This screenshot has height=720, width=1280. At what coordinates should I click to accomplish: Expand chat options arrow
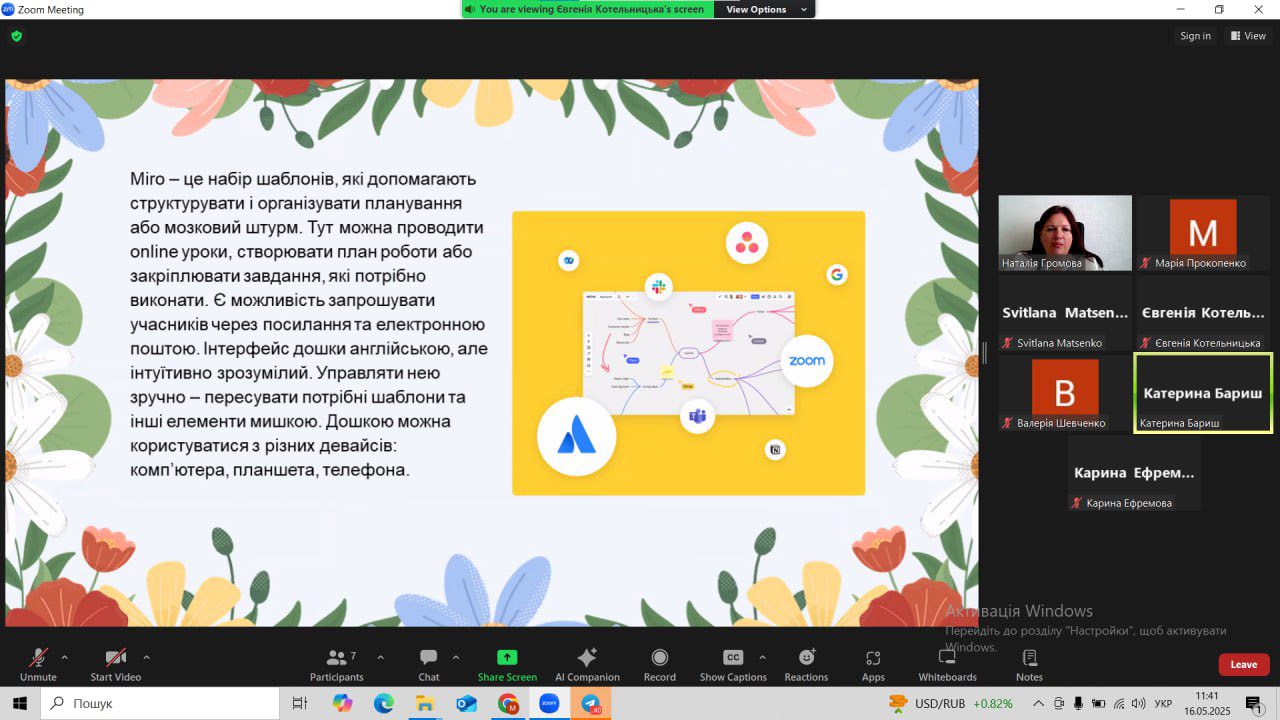456,657
